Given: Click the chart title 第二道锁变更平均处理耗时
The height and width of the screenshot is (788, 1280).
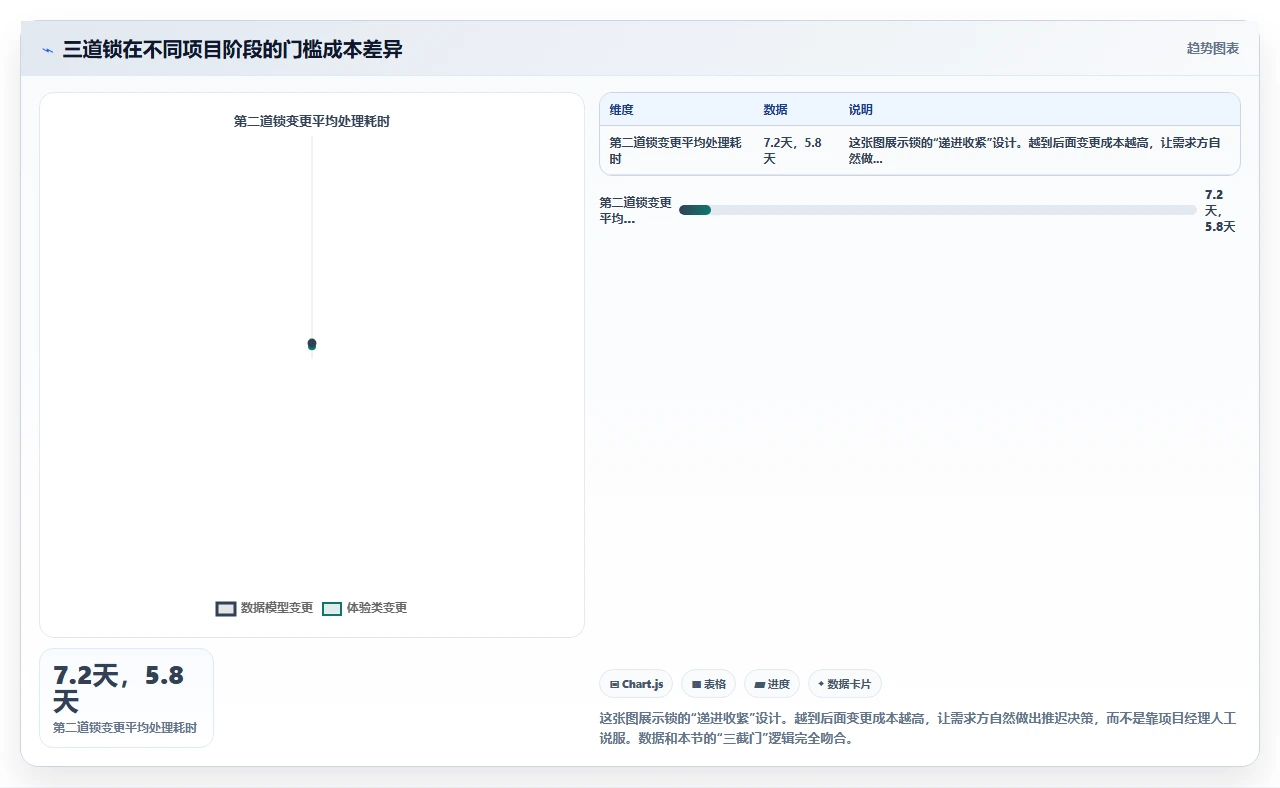Looking at the screenshot, I should click(312, 121).
